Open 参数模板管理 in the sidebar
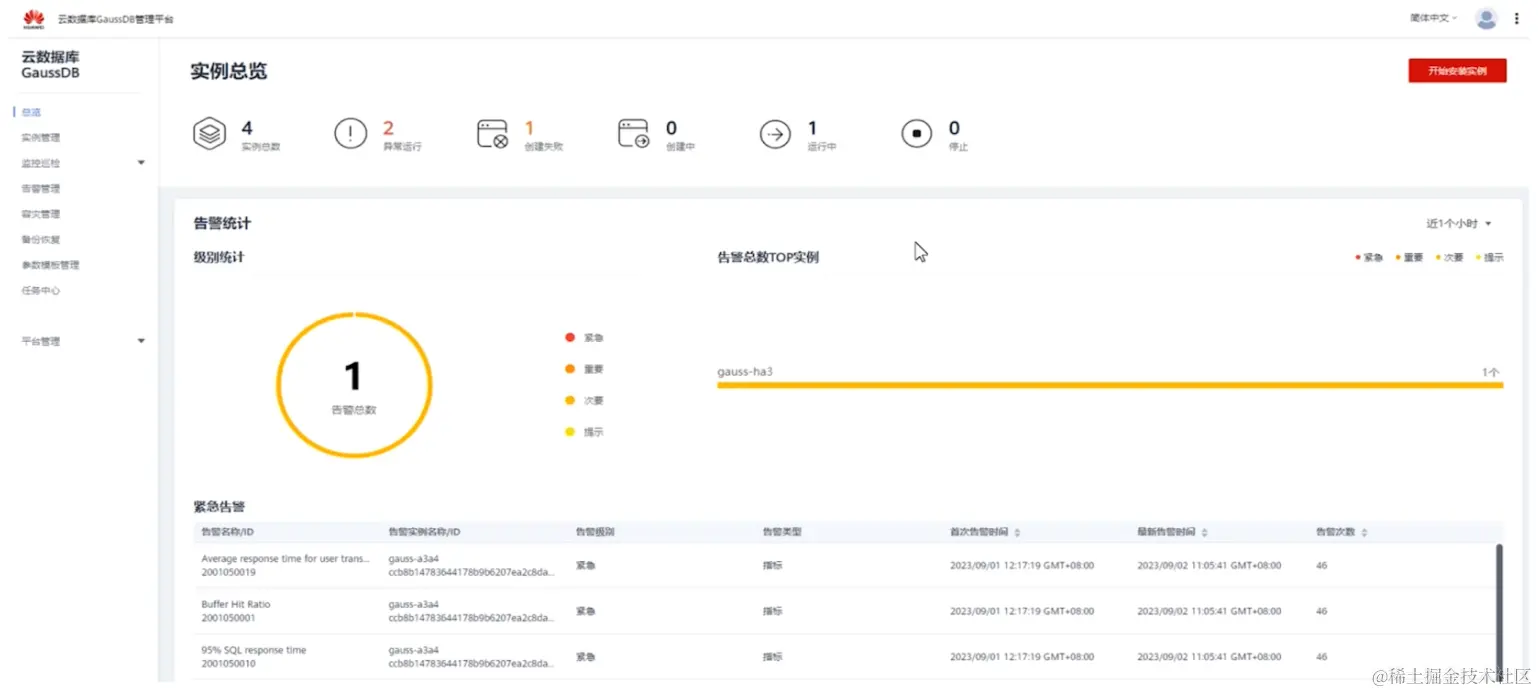This screenshot has height=693, width=1538. 50,265
